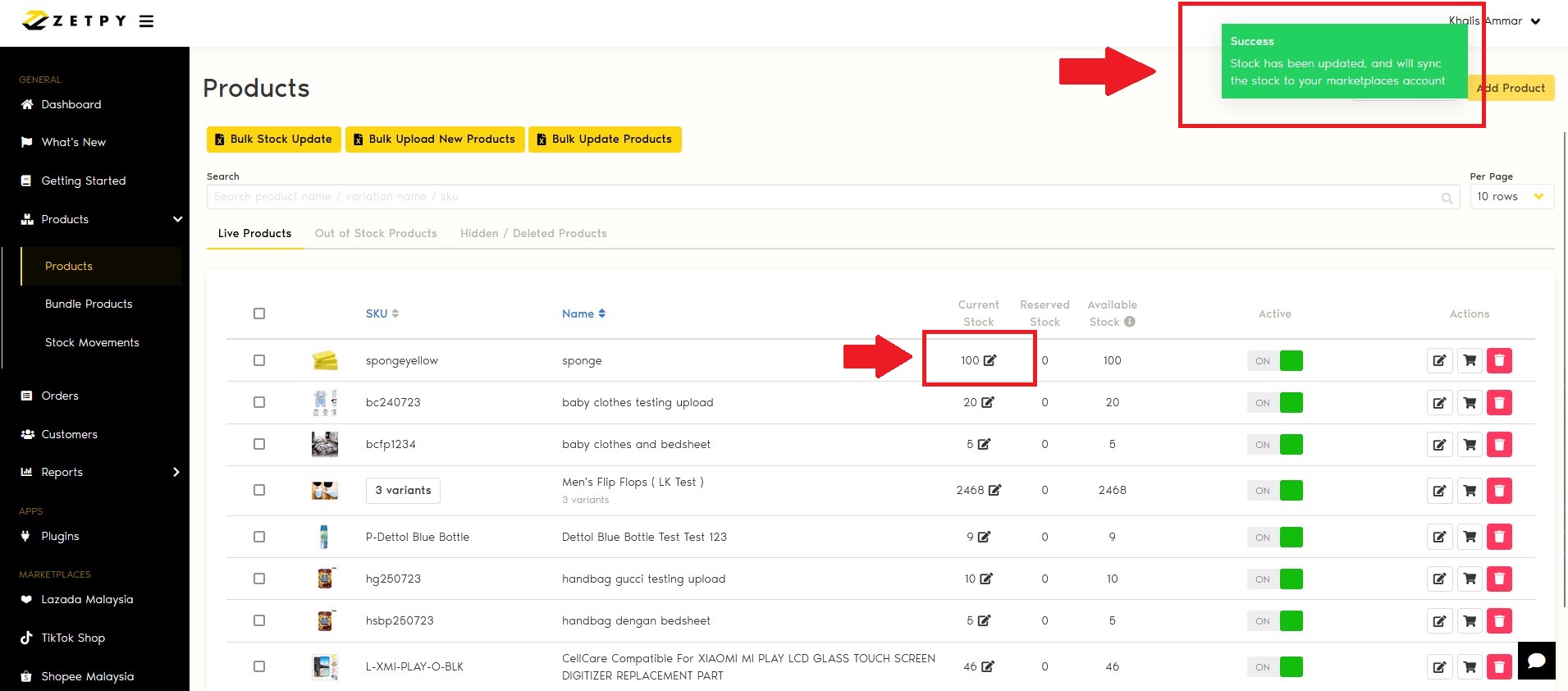The height and width of the screenshot is (691, 1568).
Task: Open the Per Page rows dropdown
Action: 1511,197
